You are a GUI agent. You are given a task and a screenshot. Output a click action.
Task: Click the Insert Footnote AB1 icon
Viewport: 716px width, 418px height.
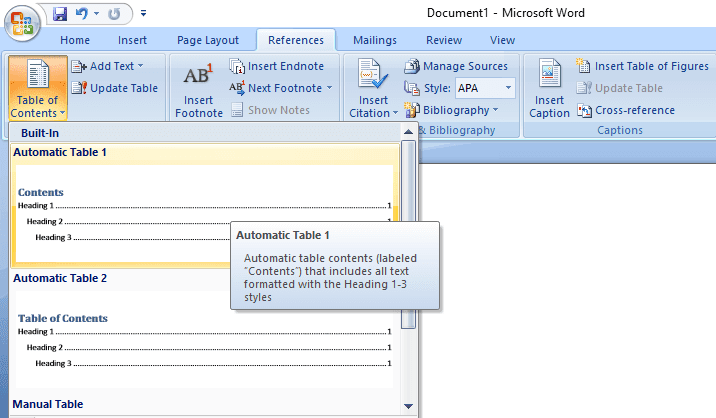198,75
